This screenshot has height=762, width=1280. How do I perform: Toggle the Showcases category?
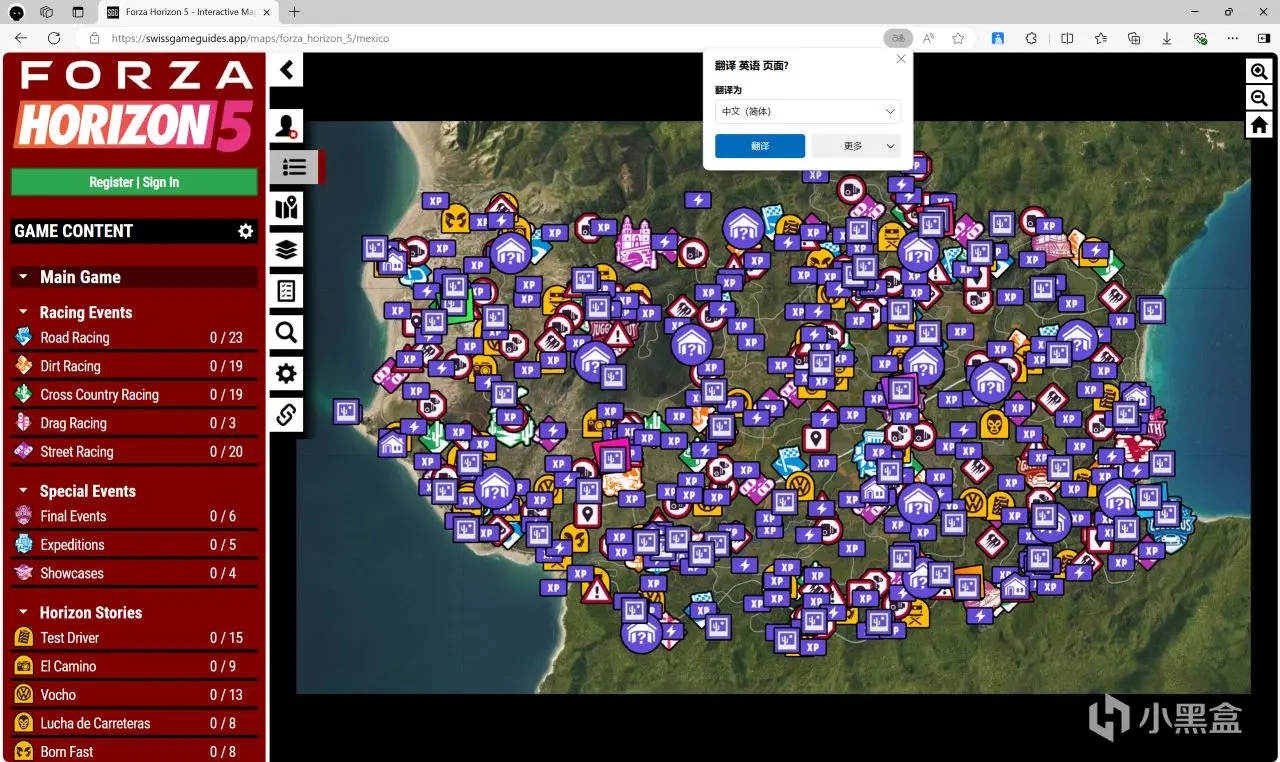coord(134,573)
